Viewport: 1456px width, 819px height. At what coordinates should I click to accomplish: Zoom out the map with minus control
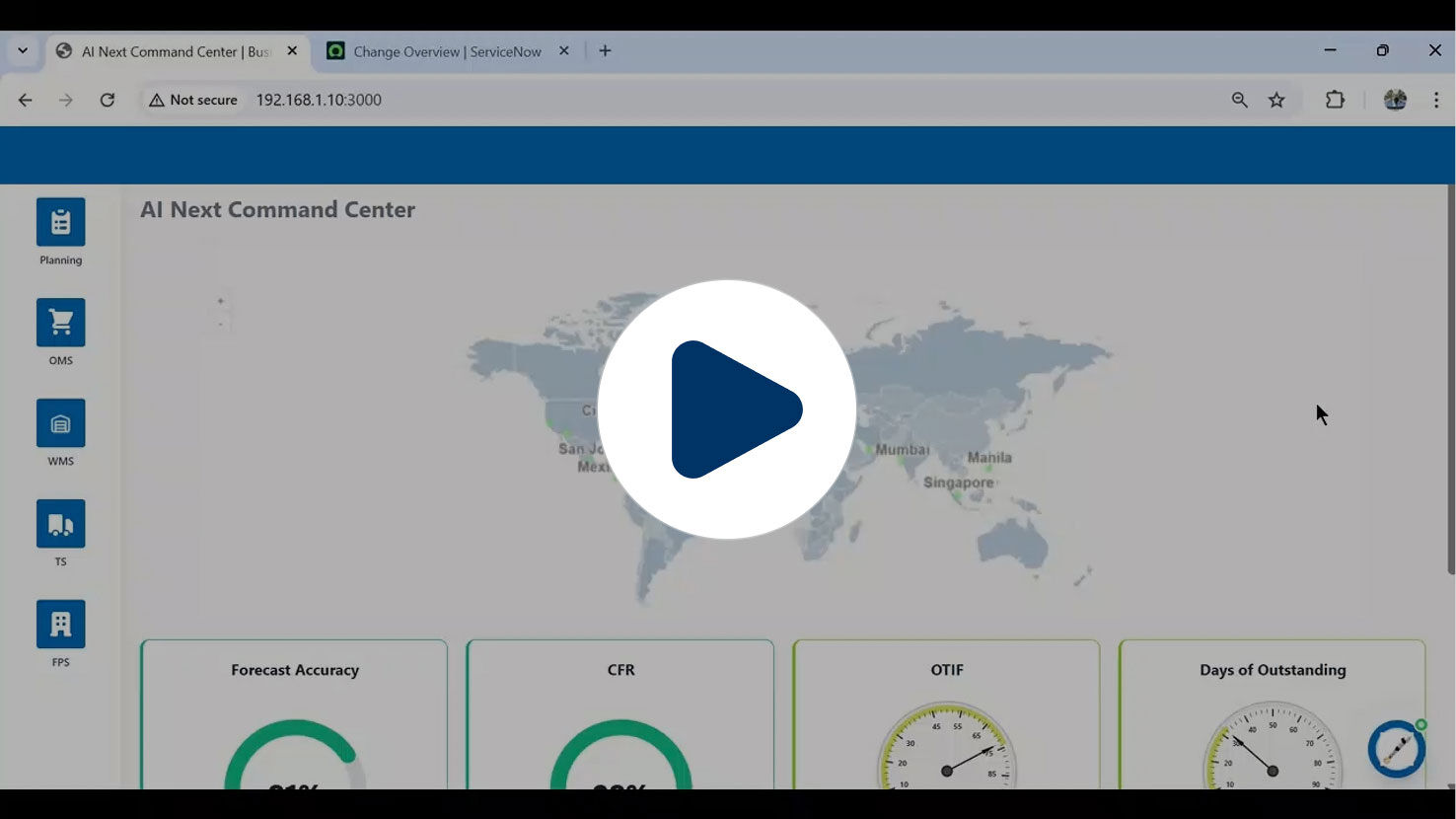(220, 324)
